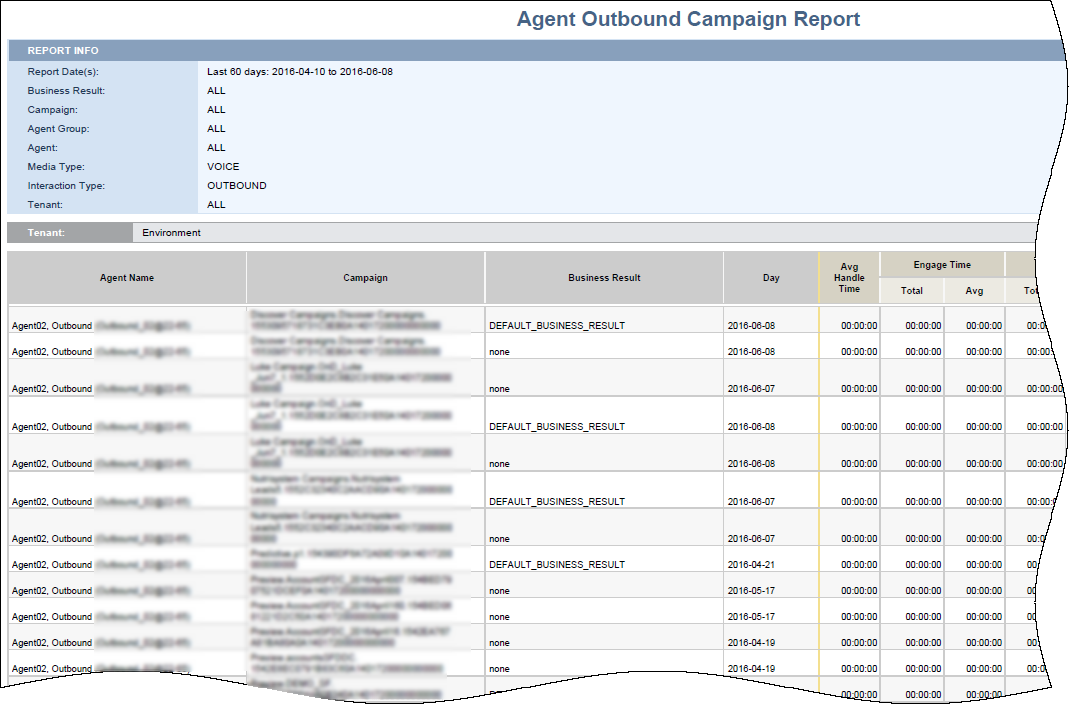The image size is (1069, 705).
Task: Click DEFAULT_BUSINESS_RESULT in the first table row
Action: [x=556, y=326]
